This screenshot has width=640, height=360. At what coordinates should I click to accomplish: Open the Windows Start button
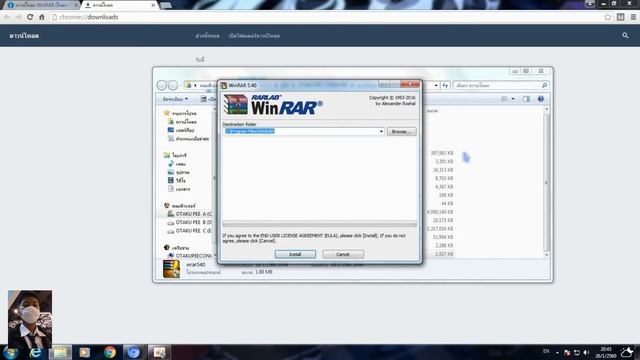(x=10, y=353)
